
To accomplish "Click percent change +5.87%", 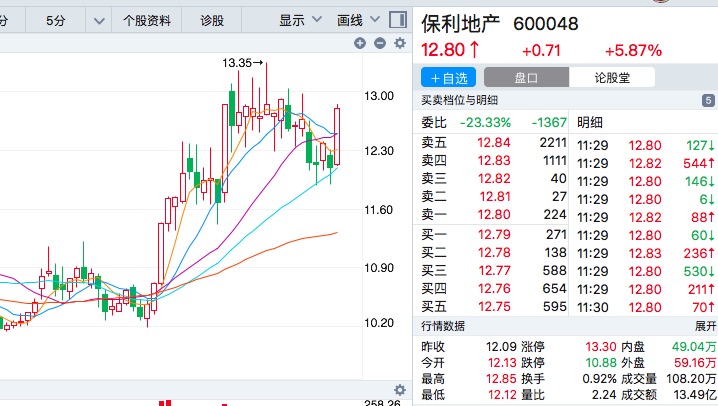I will (633, 51).
